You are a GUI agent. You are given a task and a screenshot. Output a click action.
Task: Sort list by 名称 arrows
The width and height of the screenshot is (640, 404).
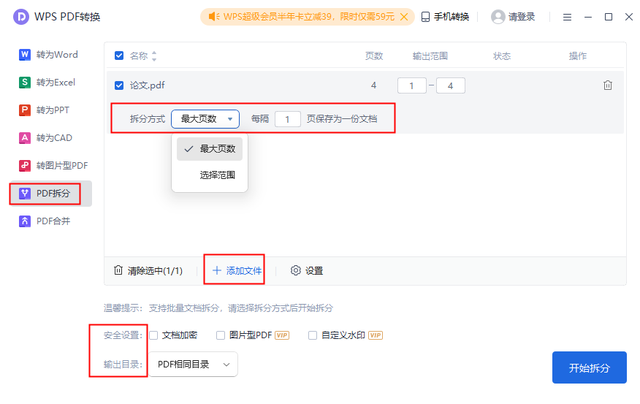point(154,56)
